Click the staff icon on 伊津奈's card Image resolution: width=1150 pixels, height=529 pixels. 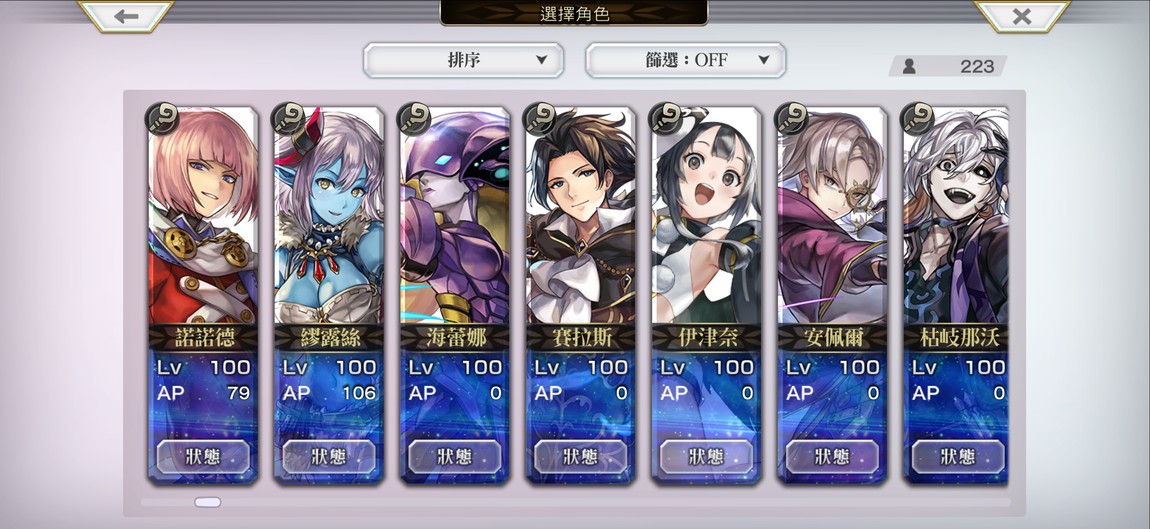[x=665, y=118]
